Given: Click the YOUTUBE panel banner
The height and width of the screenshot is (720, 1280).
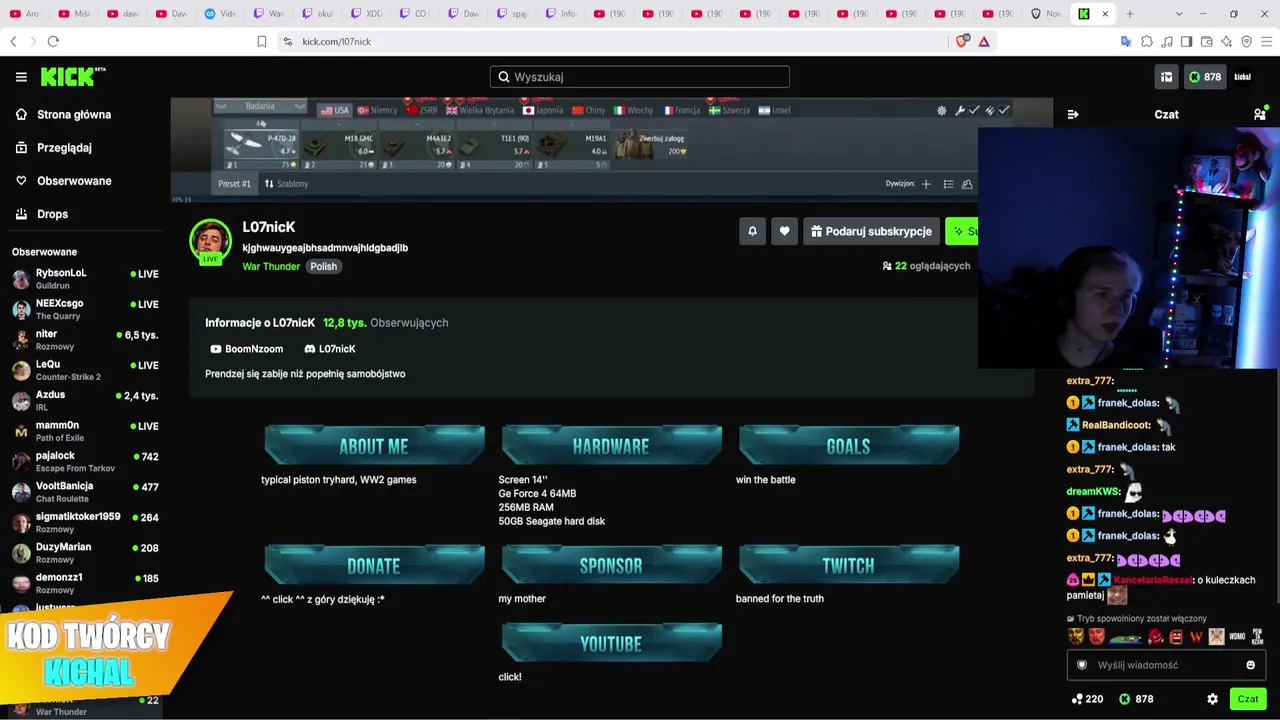Looking at the screenshot, I should (611, 643).
